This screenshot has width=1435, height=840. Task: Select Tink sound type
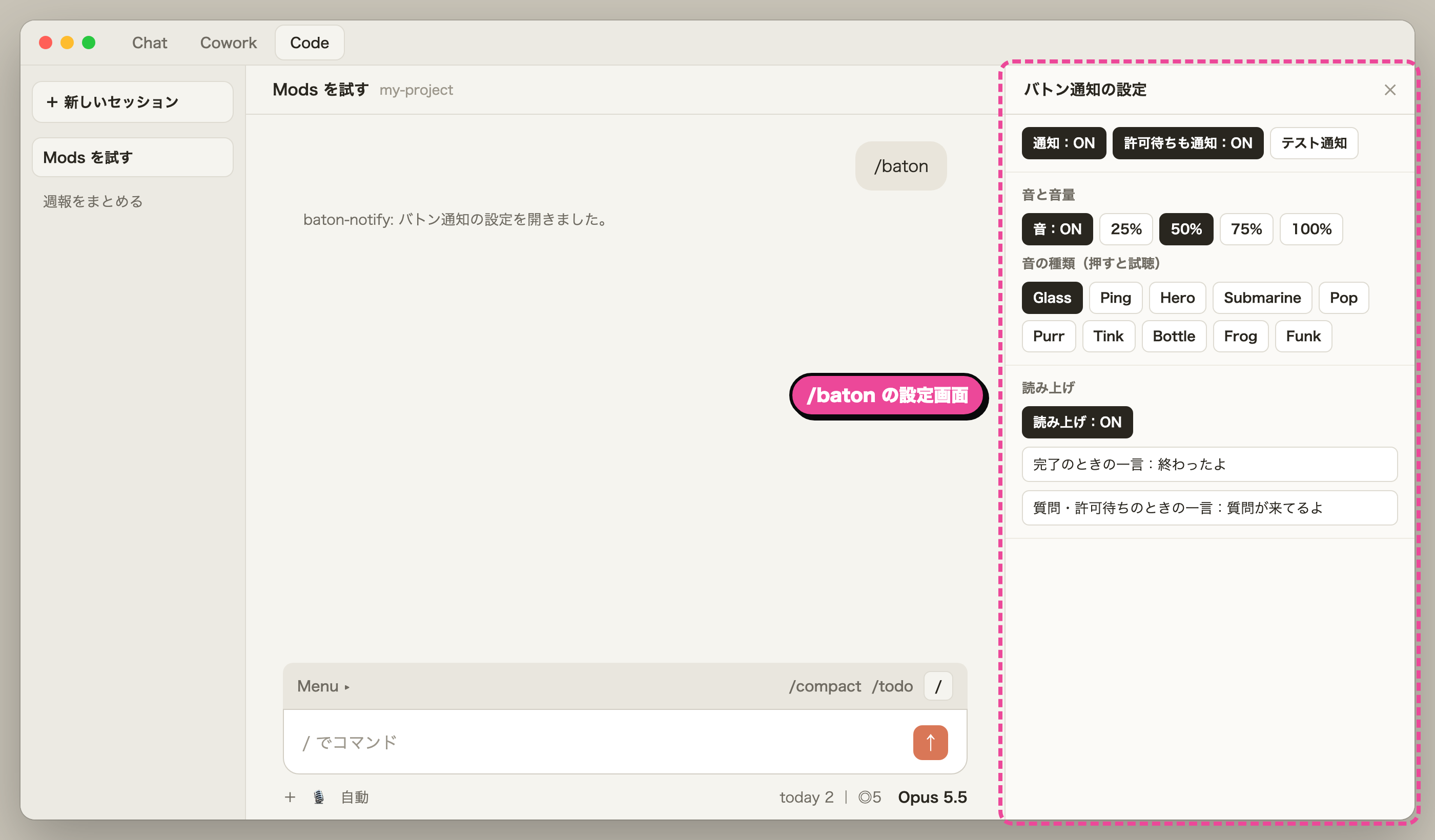pyautogui.click(x=1108, y=336)
